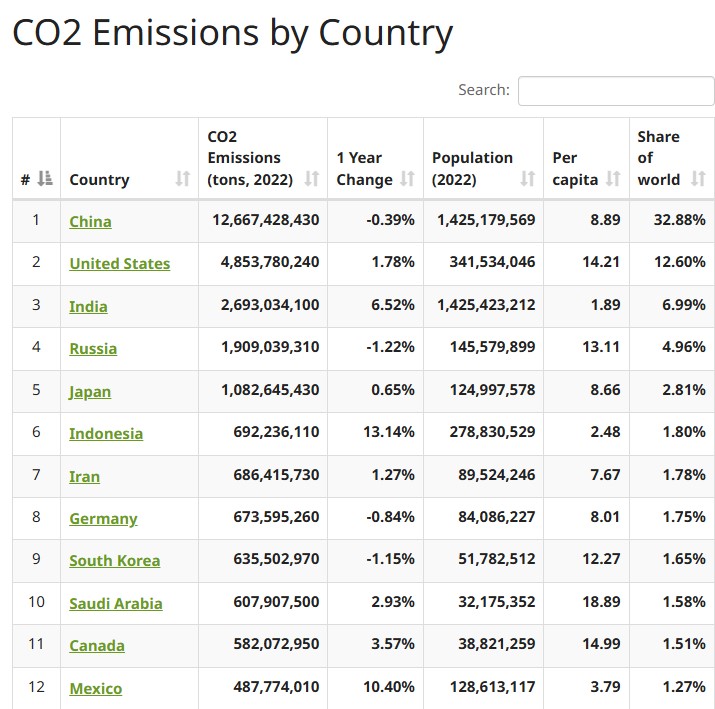Viewport: 715px width, 709px height.
Task: Open the Canada country link
Action: click(x=97, y=646)
